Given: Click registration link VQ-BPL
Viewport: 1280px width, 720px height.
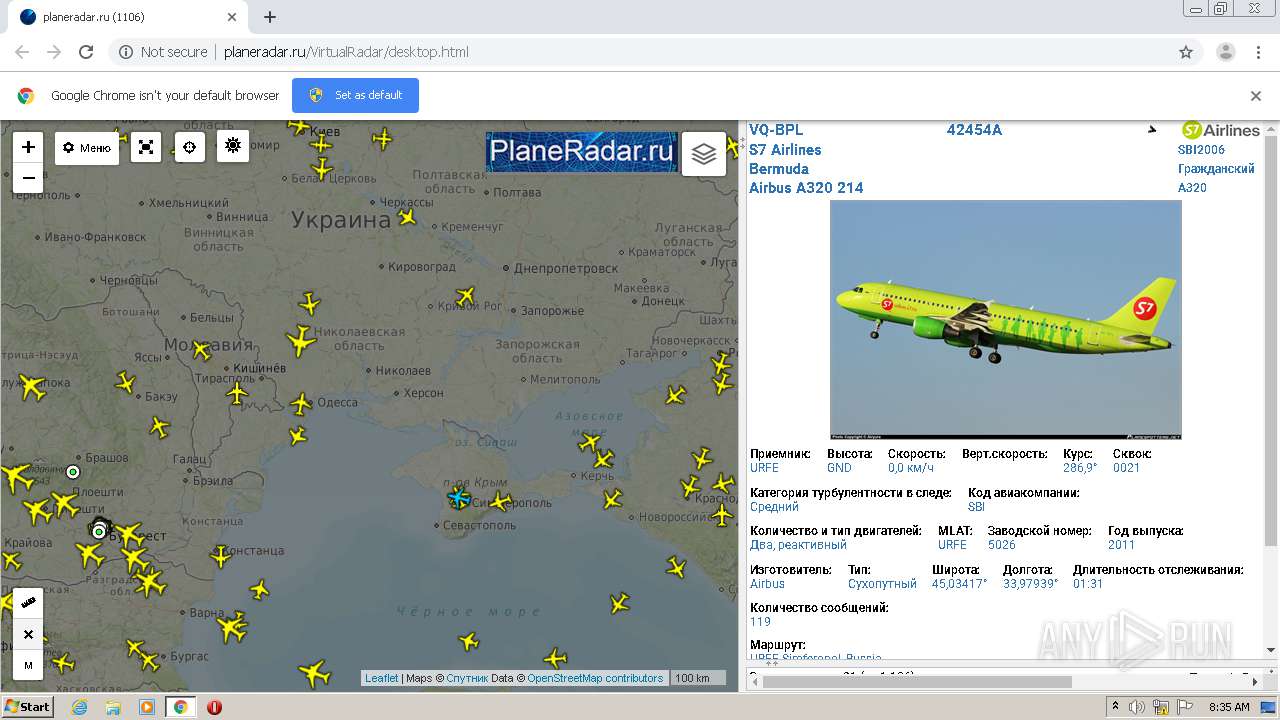Looking at the screenshot, I should point(776,130).
